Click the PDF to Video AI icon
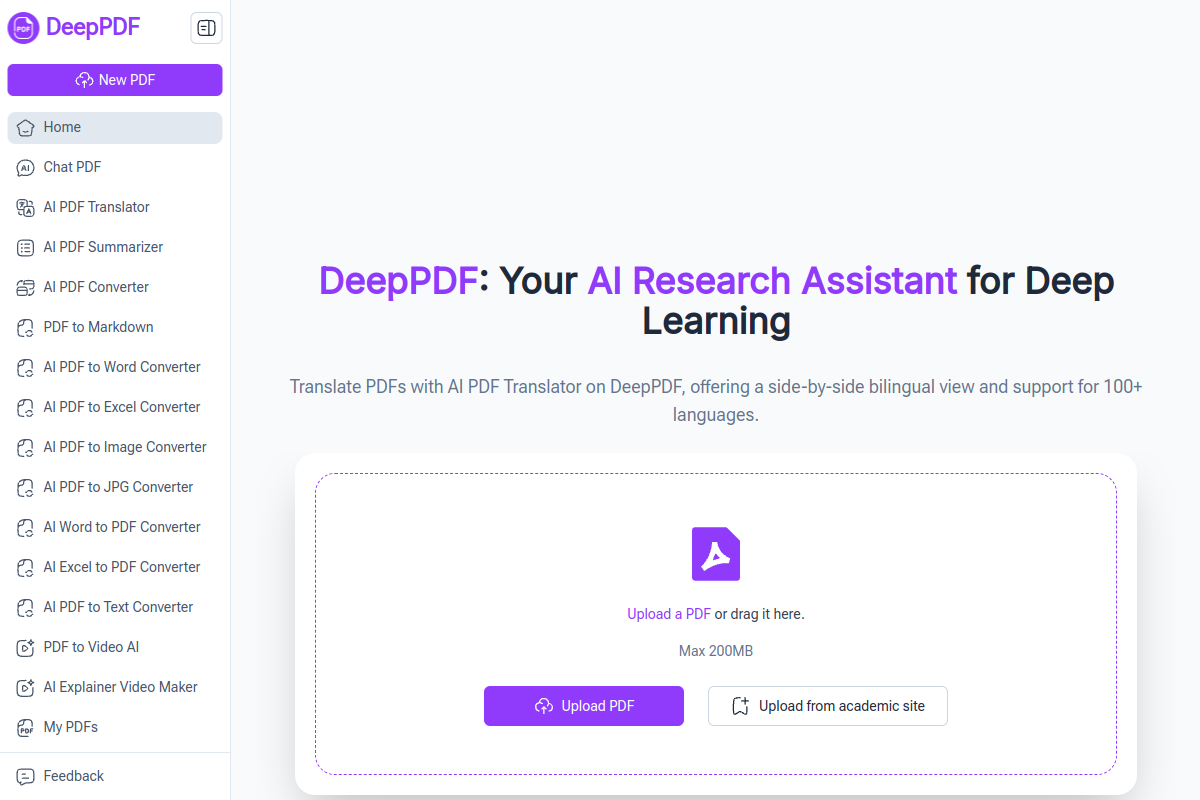The image size is (1200, 800). click(x=26, y=648)
